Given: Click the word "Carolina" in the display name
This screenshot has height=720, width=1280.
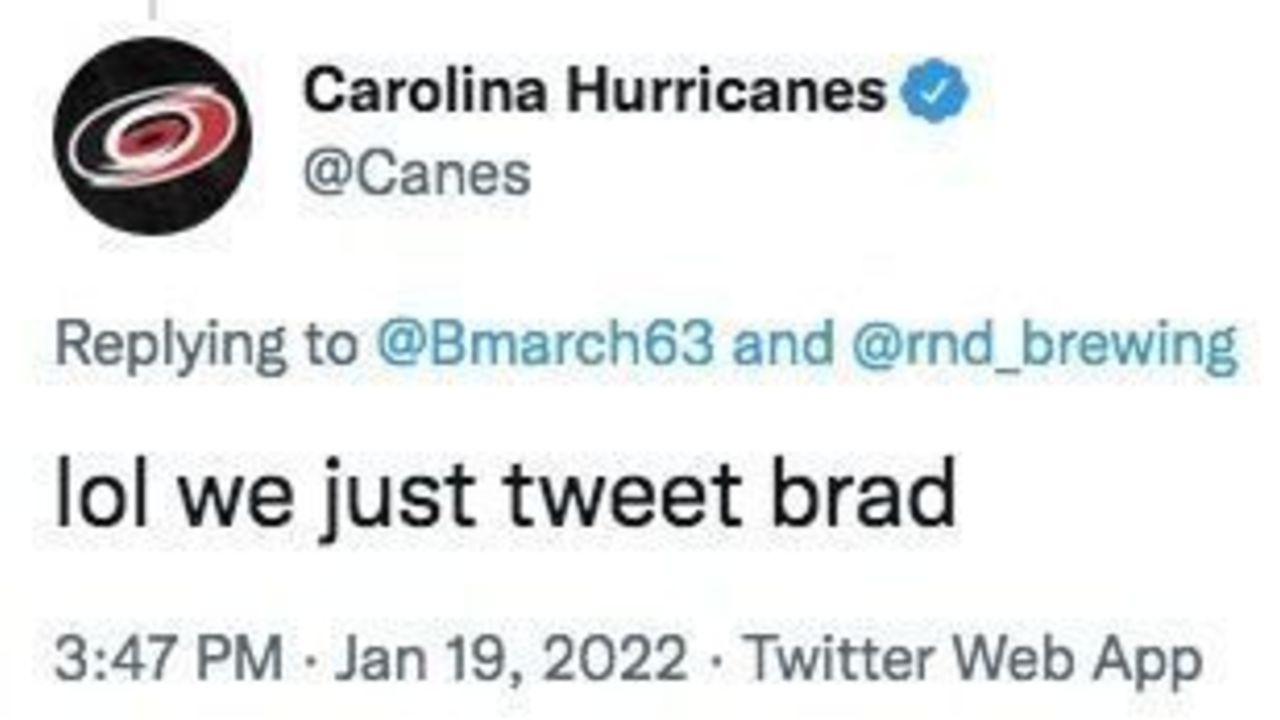Looking at the screenshot, I should click(x=425, y=93).
